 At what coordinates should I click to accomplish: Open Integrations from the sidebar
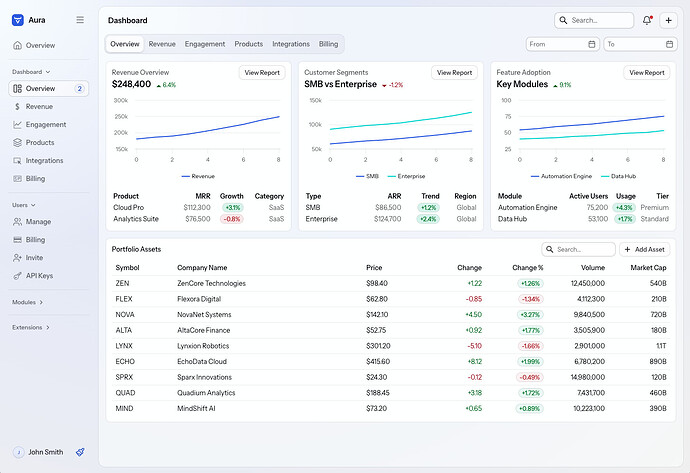(44, 160)
